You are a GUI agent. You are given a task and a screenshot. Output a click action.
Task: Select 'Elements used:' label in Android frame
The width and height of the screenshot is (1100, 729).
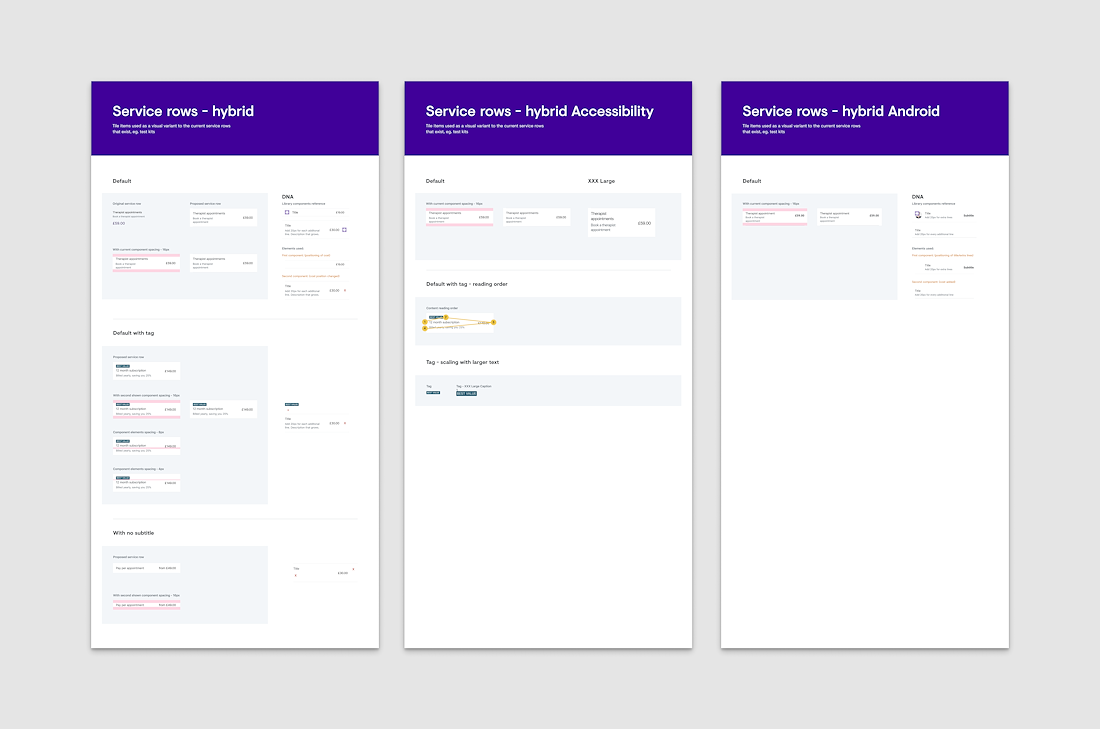pyautogui.click(x=923, y=248)
